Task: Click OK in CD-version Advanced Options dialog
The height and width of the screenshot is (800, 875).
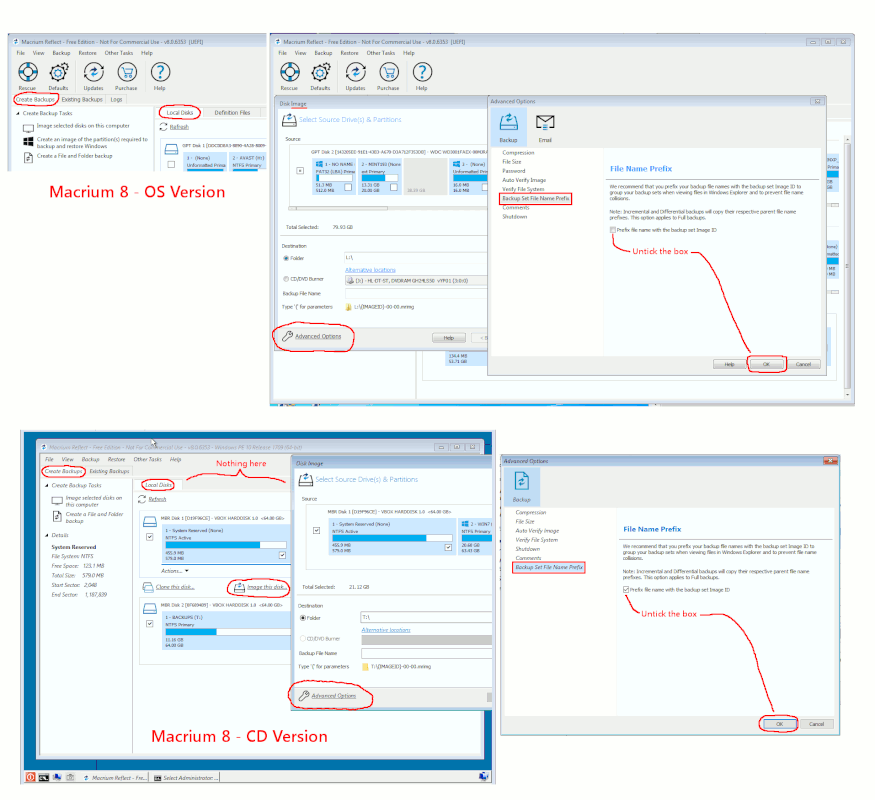Action: pos(779,724)
